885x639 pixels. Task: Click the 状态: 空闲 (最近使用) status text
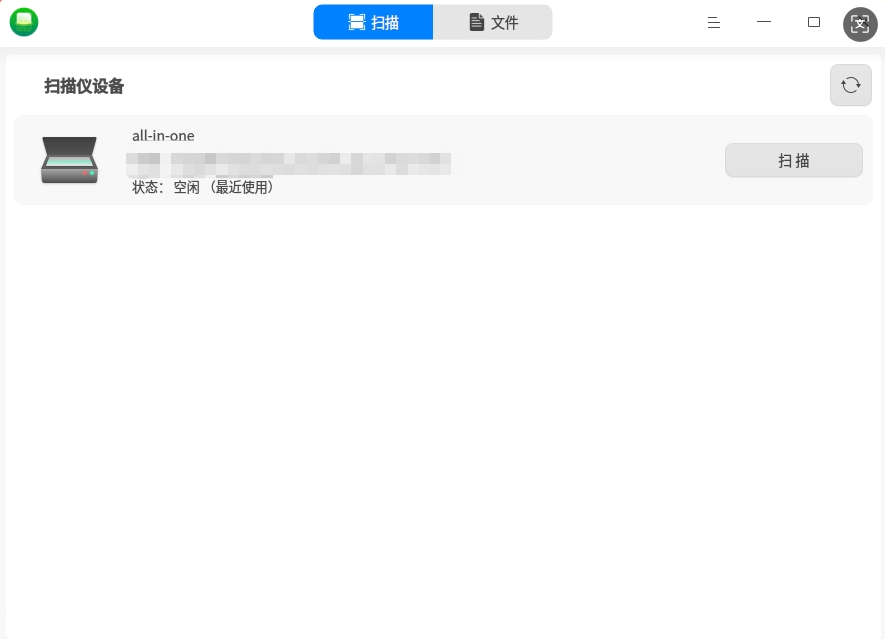click(203, 187)
